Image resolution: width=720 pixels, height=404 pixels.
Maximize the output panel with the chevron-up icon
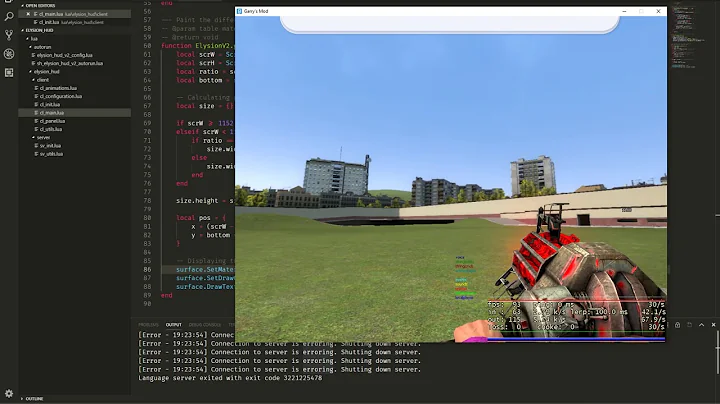click(x=701, y=325)
